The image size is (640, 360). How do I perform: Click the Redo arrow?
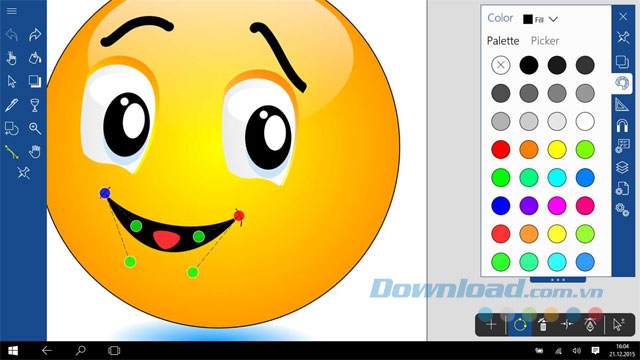[35, 35]
